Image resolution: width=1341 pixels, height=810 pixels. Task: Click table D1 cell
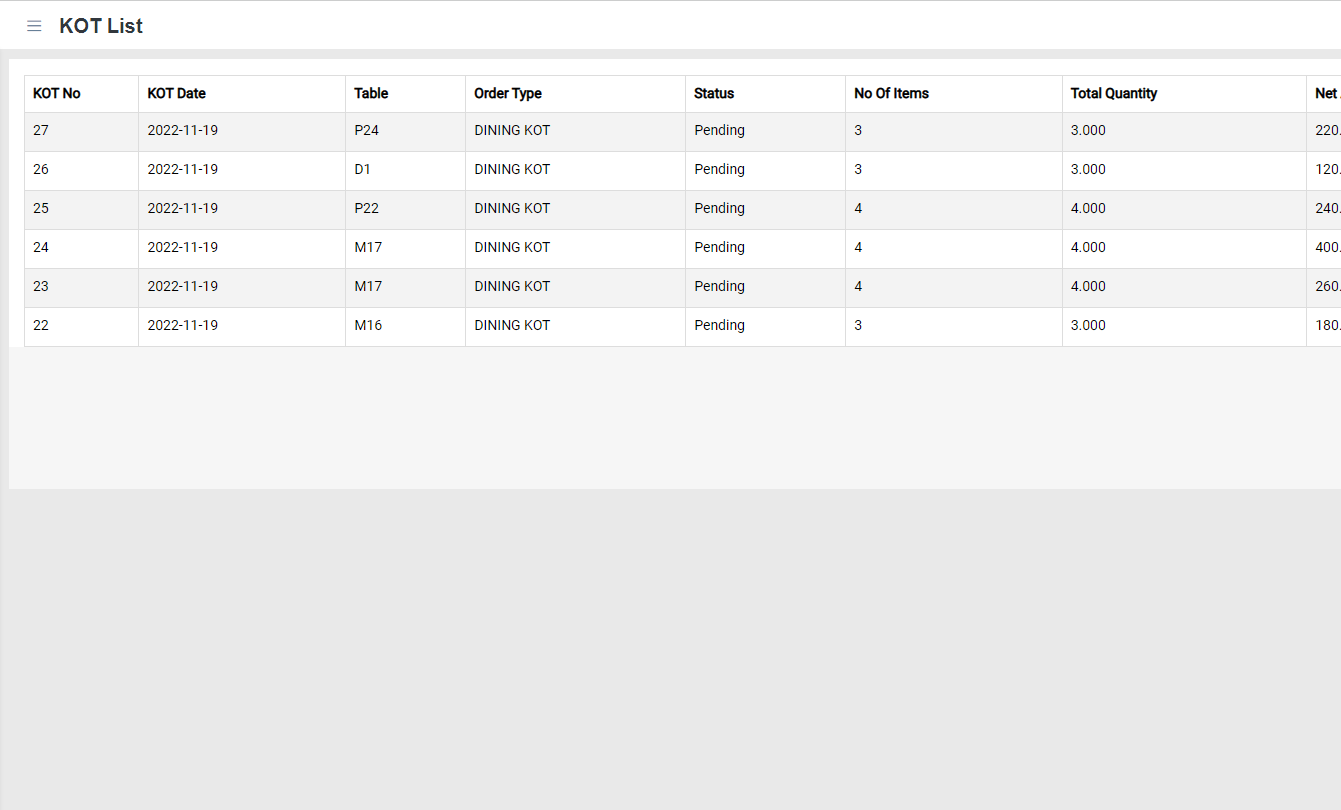coord(362,169)
